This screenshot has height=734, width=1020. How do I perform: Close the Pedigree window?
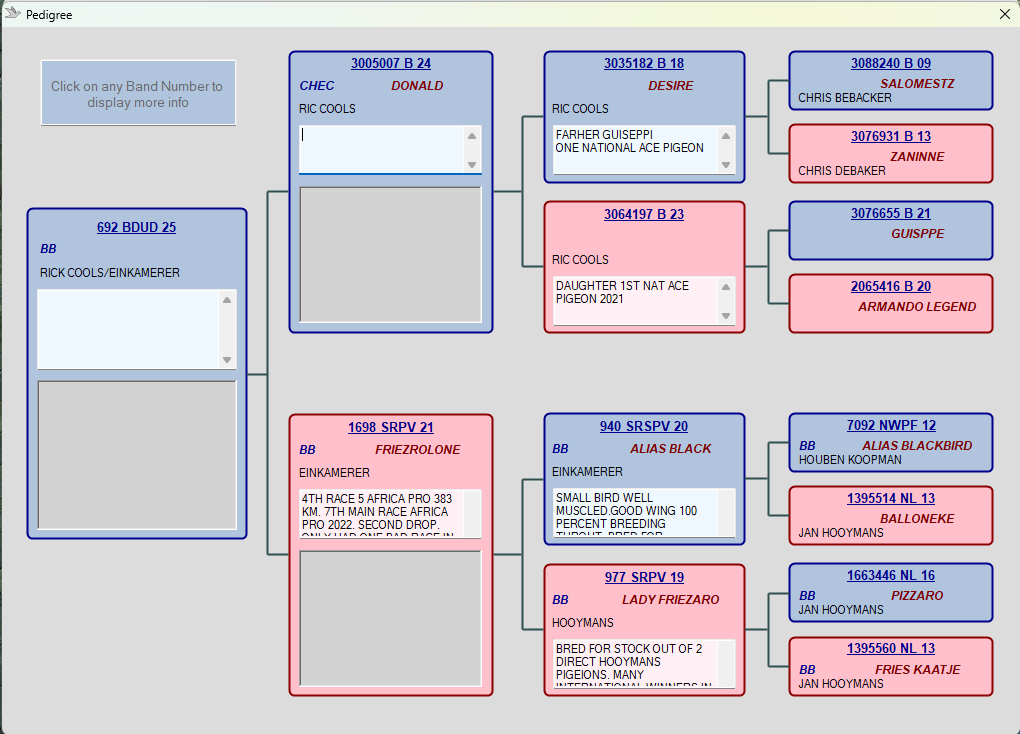point(1004,14)
